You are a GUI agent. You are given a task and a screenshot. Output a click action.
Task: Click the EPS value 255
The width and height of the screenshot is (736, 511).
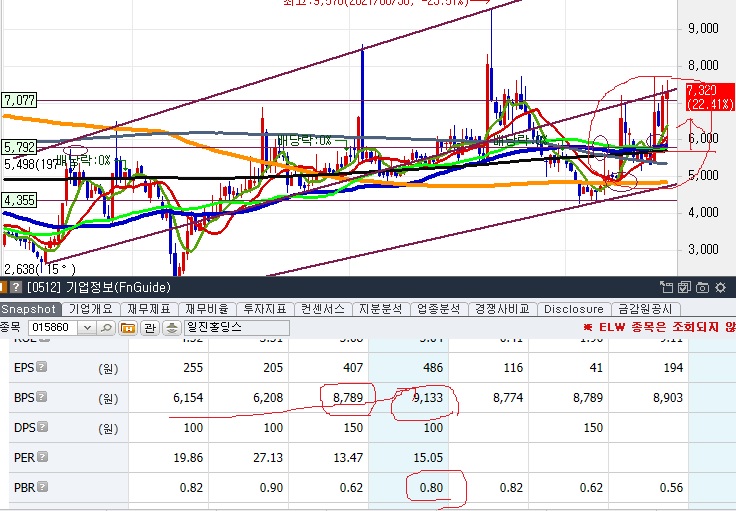[193, 368]
